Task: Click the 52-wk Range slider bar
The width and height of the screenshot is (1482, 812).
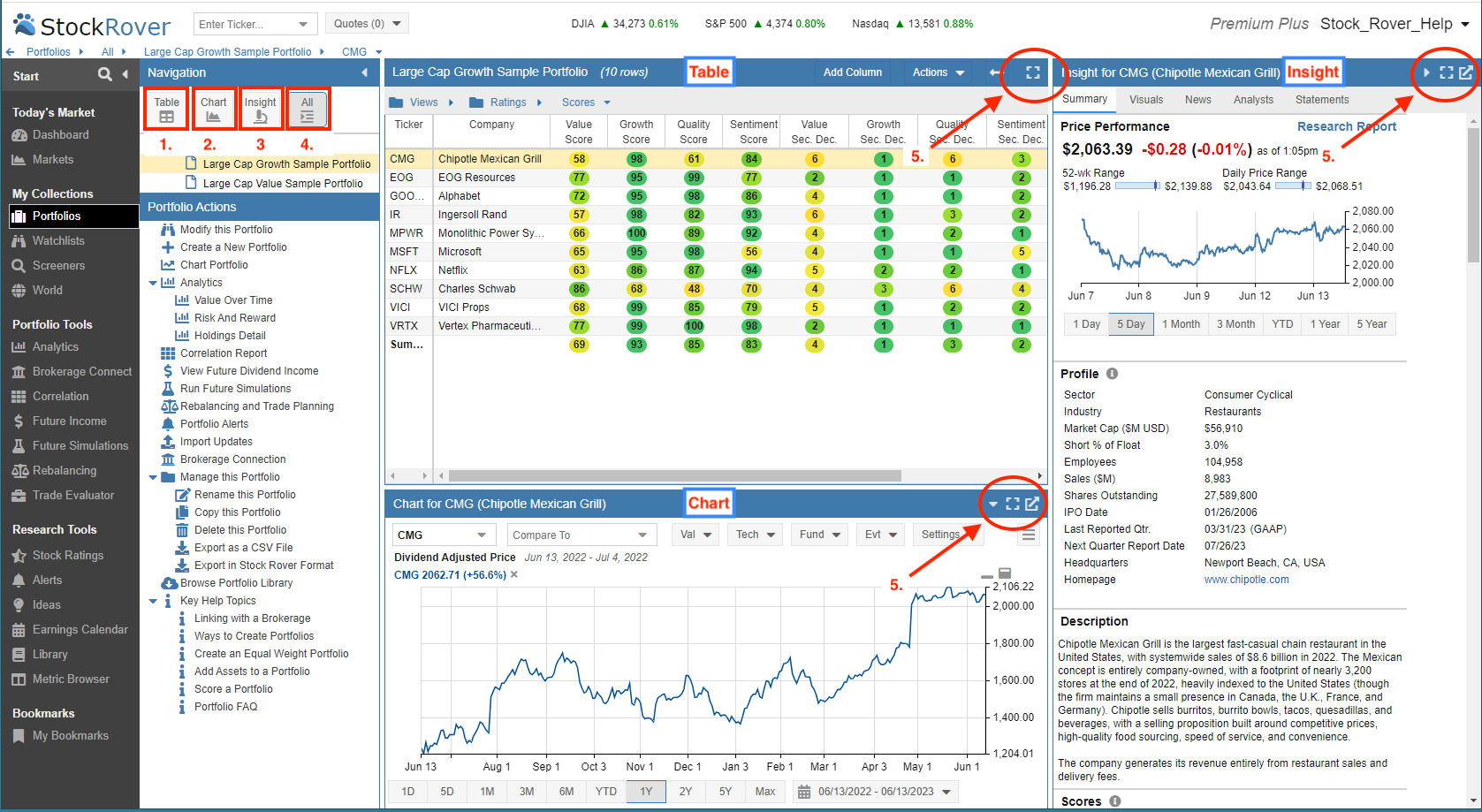Action: [x=1137, y=186]
